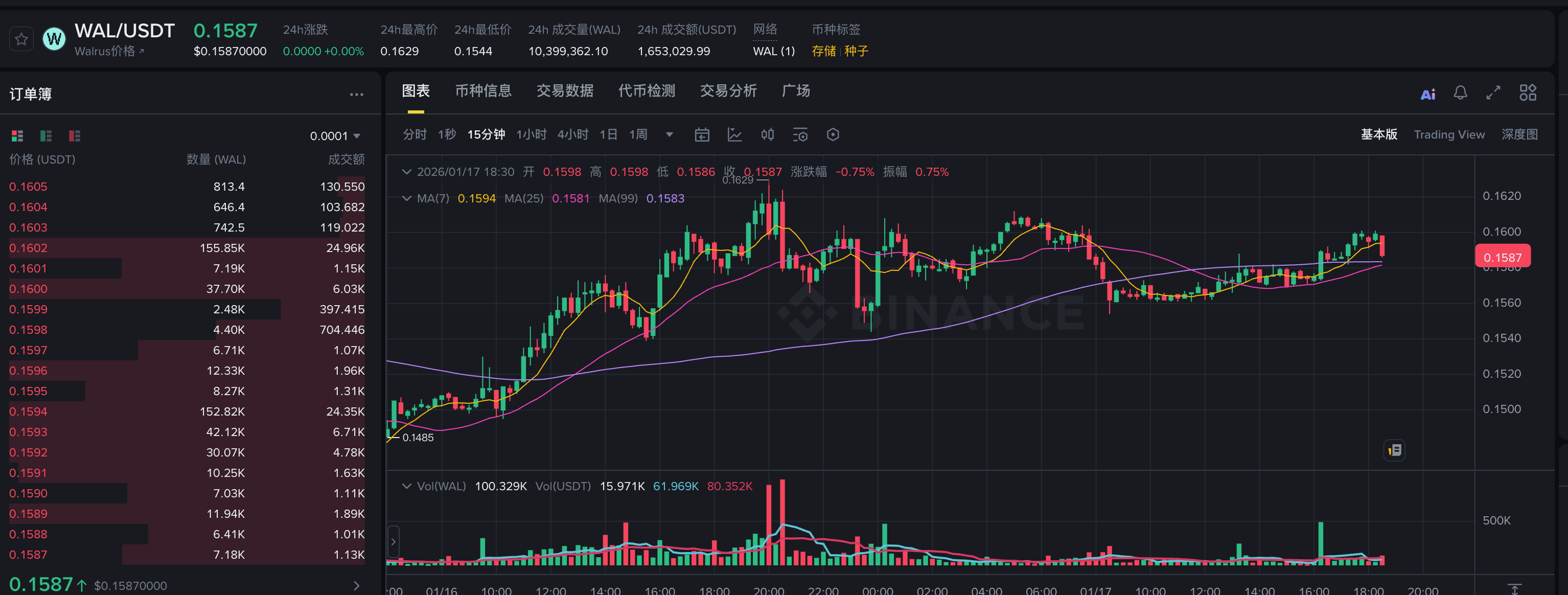Show both buy and sell orders view

coord(17,136)
